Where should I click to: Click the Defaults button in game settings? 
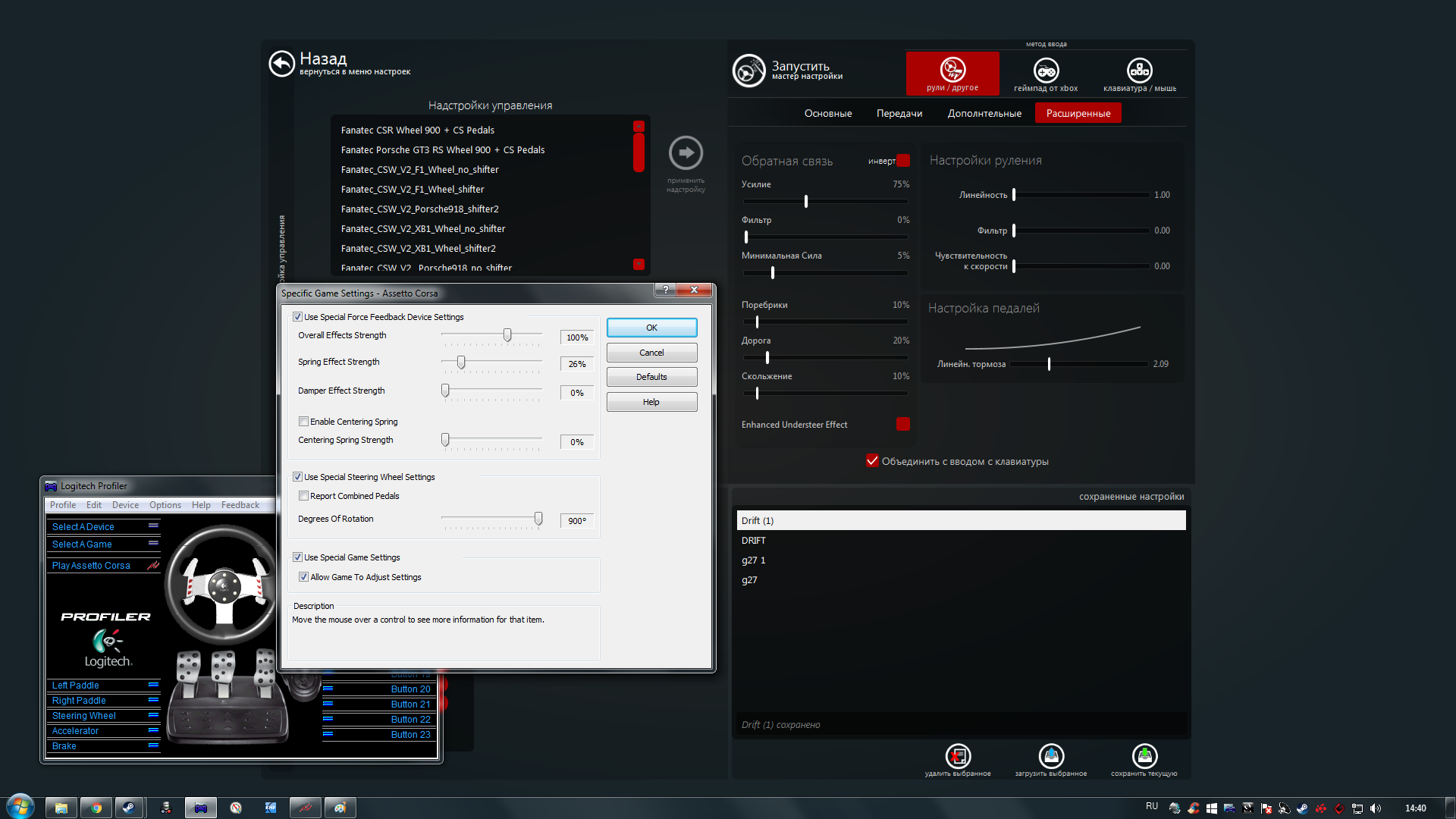click(x=651, y=376)
